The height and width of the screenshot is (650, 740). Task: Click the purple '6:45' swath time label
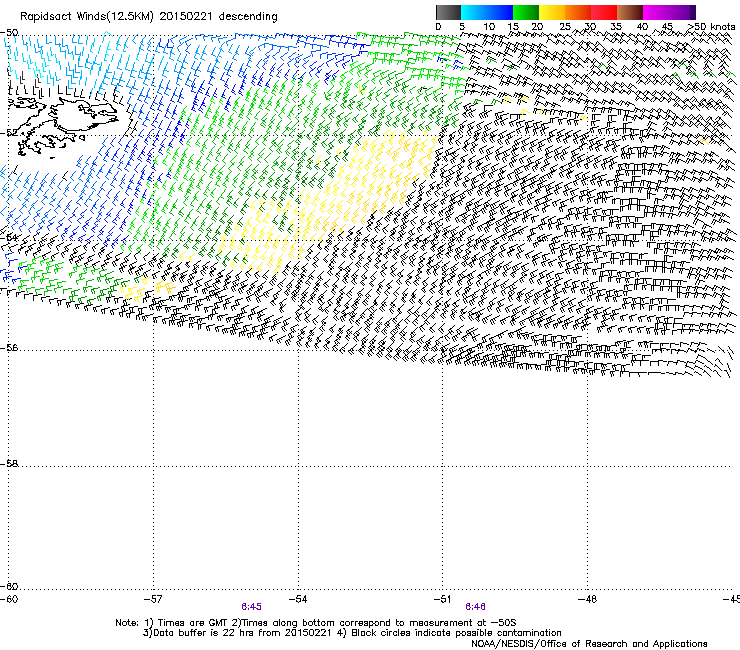(x=252, y=607)
